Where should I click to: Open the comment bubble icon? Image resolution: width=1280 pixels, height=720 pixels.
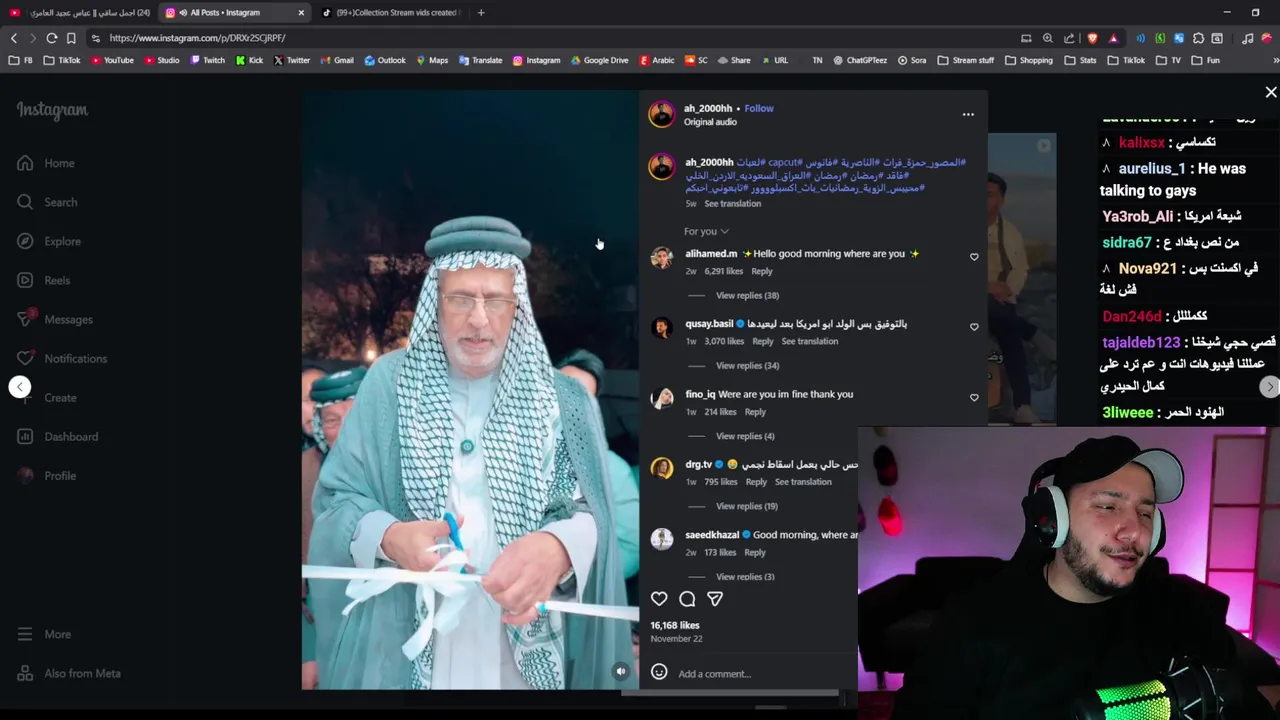687,599
